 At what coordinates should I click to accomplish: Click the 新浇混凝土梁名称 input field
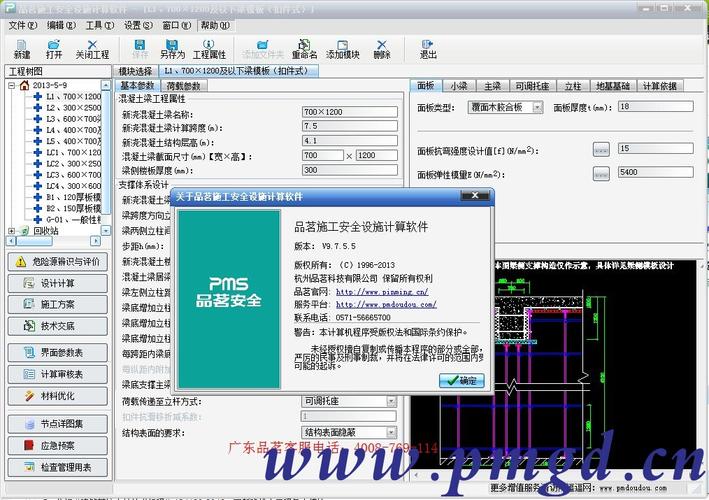point(350,112)
